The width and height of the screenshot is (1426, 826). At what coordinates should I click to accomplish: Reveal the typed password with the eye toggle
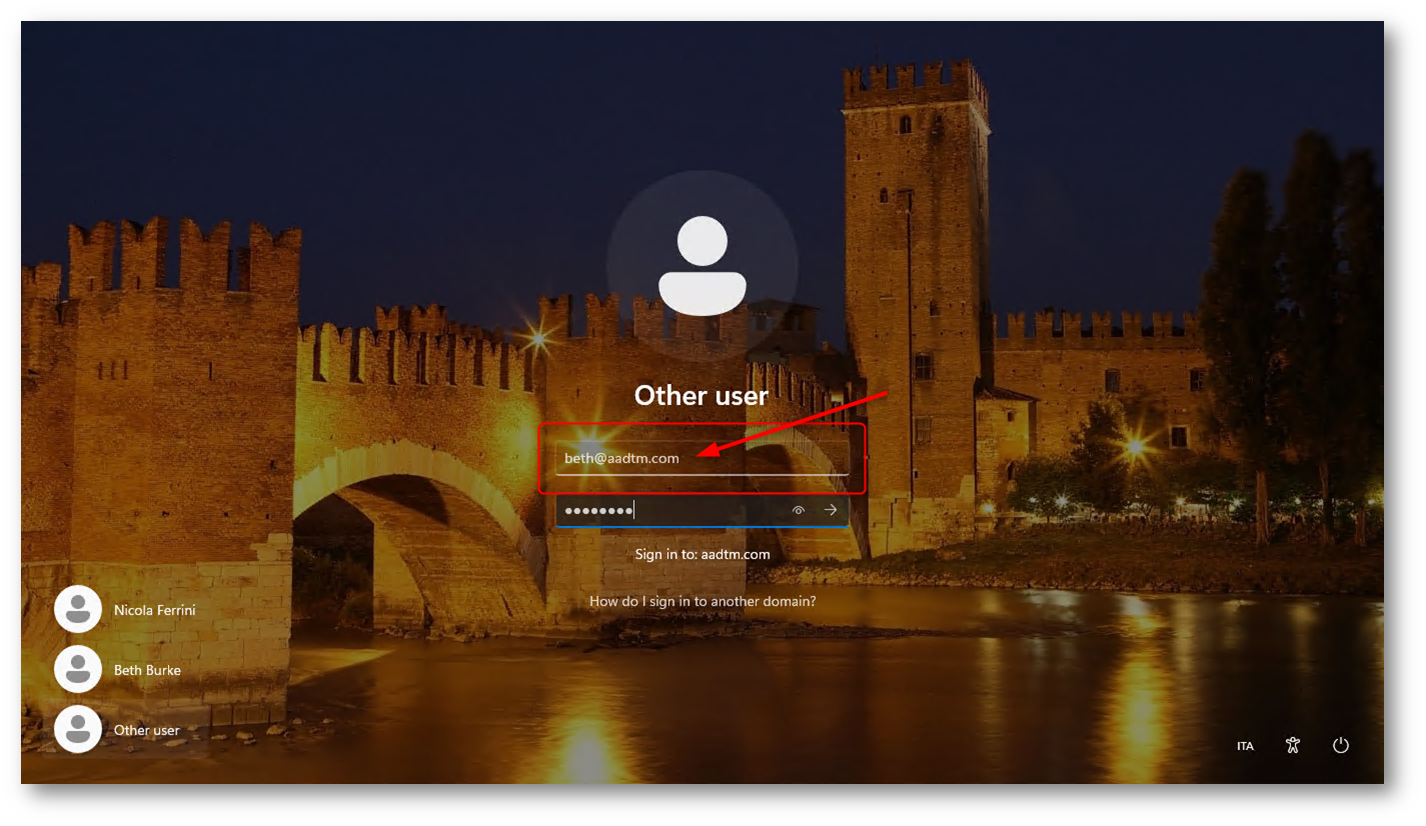797,510
